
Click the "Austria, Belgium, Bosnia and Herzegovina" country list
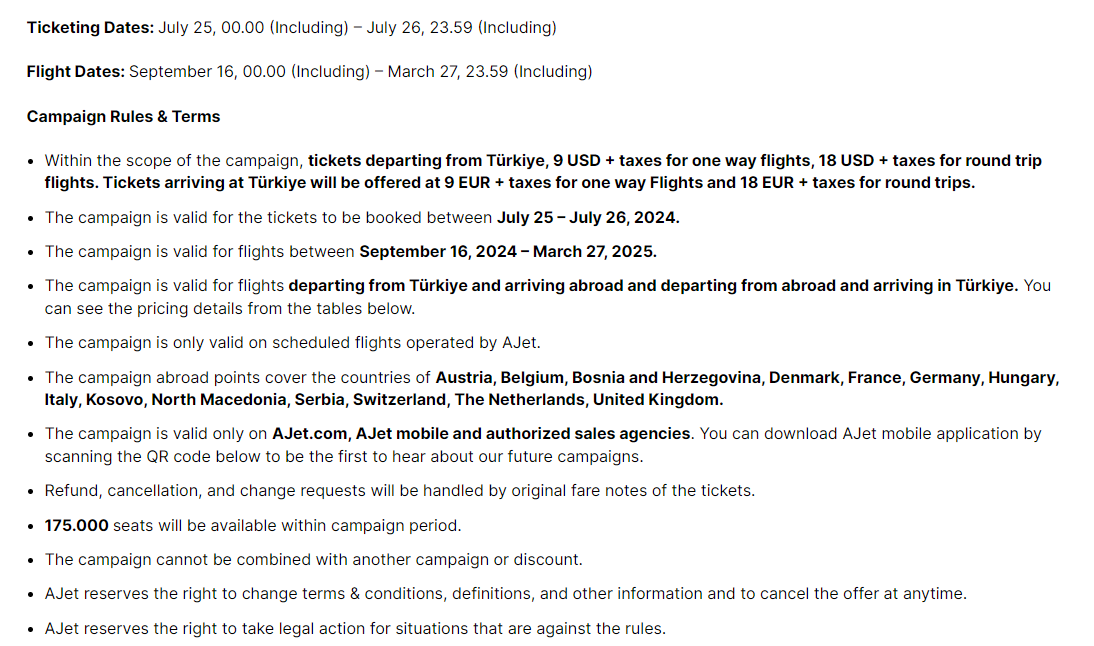tap(598, 377)
